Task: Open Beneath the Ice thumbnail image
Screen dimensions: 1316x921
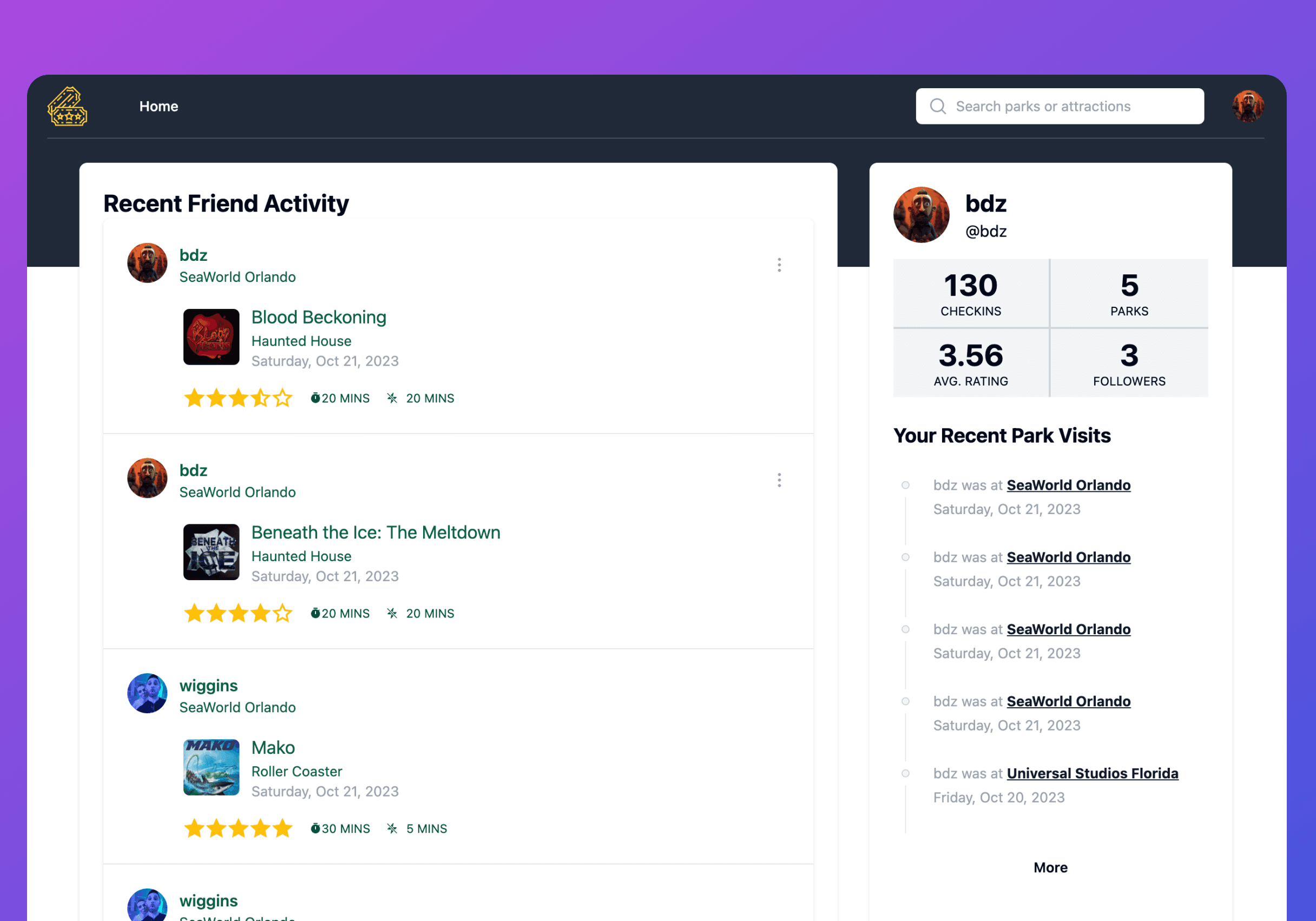Action: pos(211,552)
